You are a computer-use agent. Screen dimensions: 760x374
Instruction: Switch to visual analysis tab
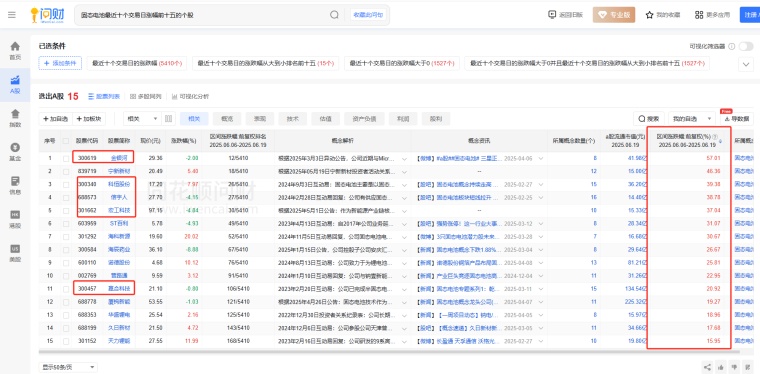(190, 96)
